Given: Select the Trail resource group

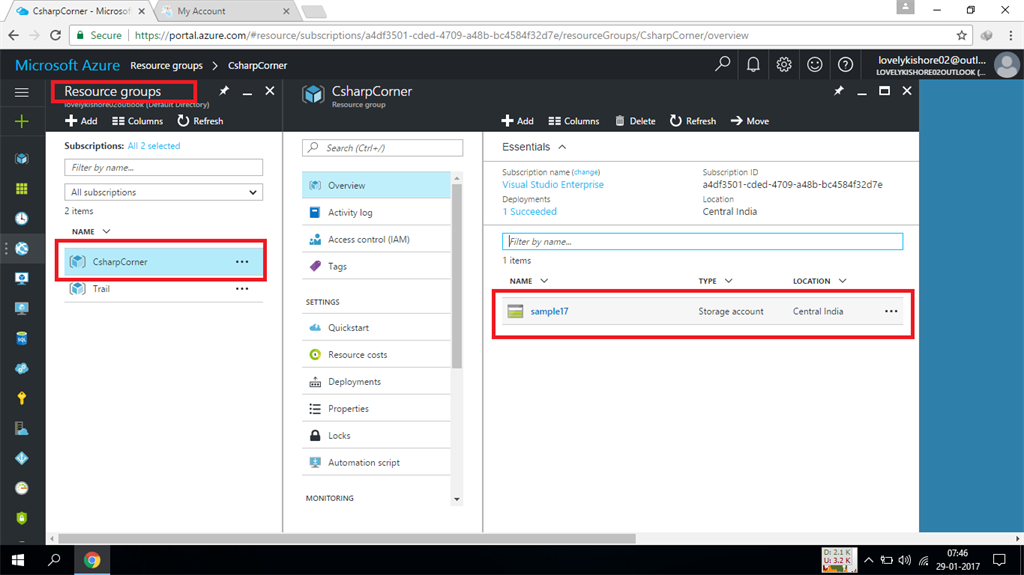Looking at the screenshot, I should pyautogui.click(x=163, y=289).
